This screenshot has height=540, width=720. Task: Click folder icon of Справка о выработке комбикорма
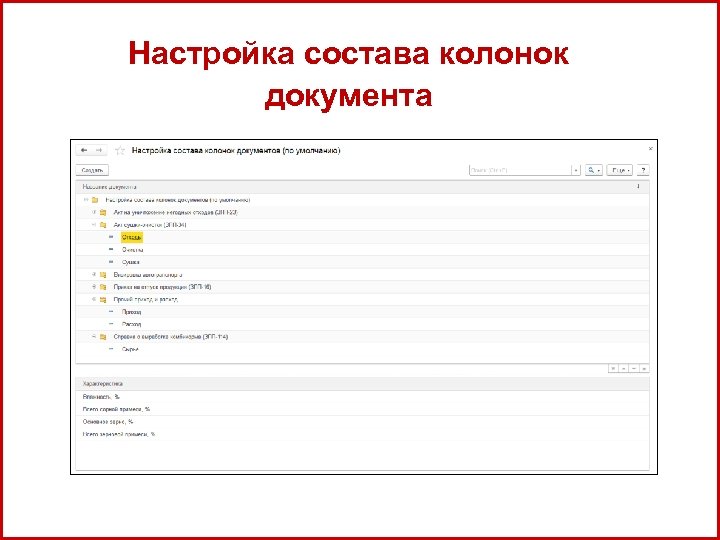tap(103, 337)
